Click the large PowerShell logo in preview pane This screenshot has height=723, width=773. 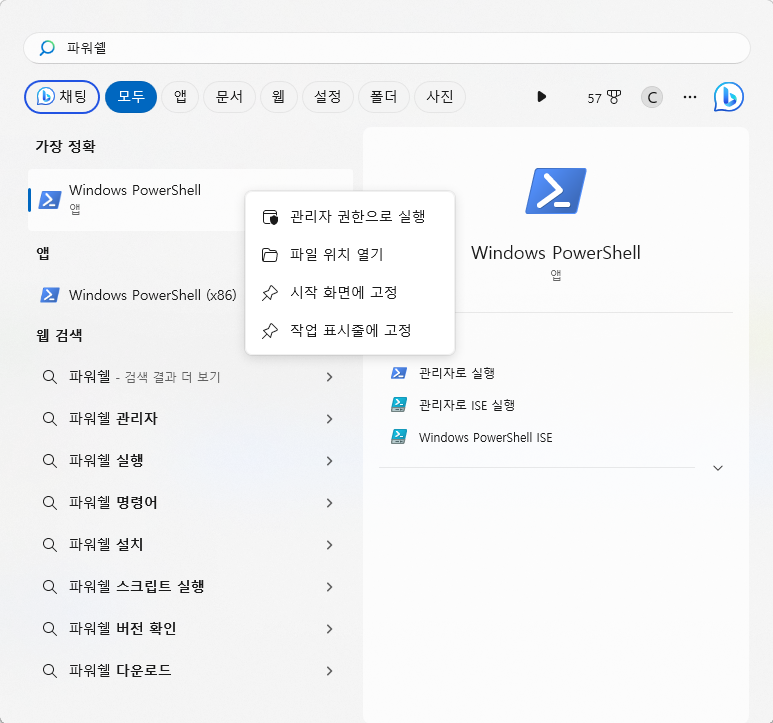[556, 191]
